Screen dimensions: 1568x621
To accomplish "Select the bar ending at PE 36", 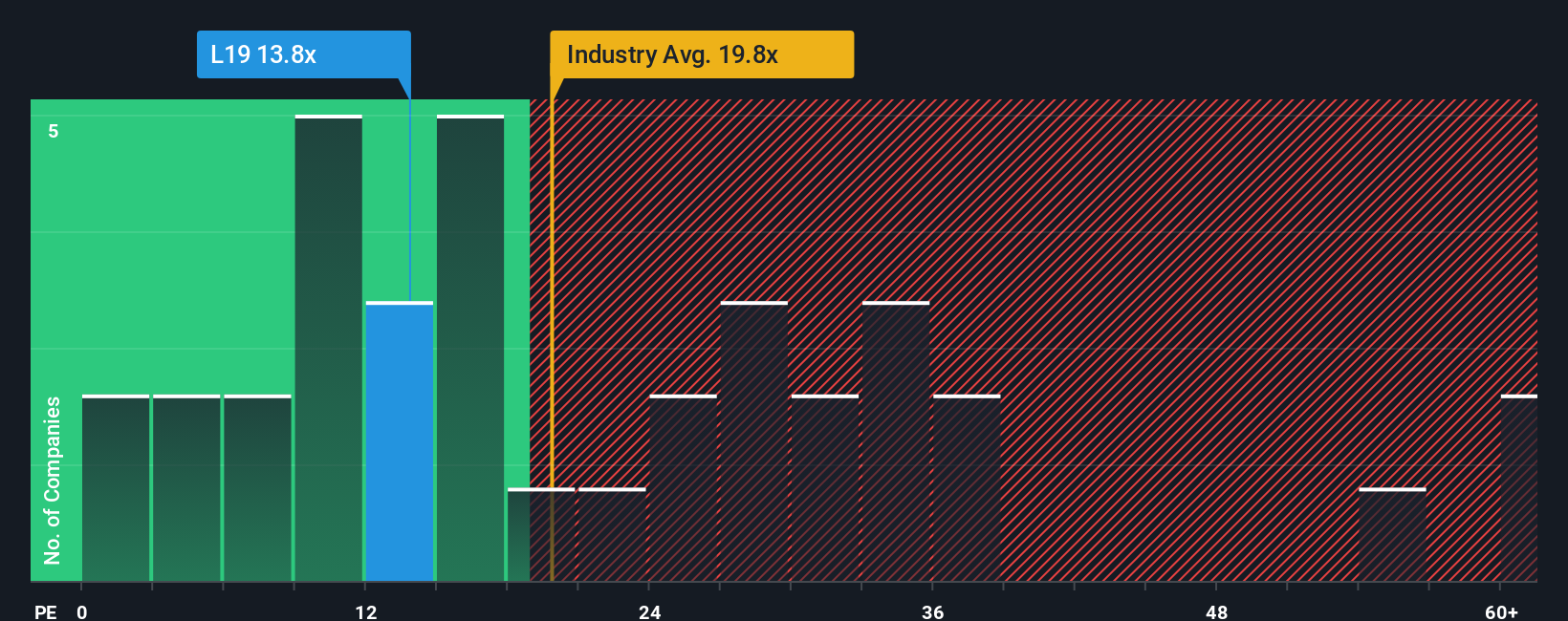I will click(x=896, y=441).
